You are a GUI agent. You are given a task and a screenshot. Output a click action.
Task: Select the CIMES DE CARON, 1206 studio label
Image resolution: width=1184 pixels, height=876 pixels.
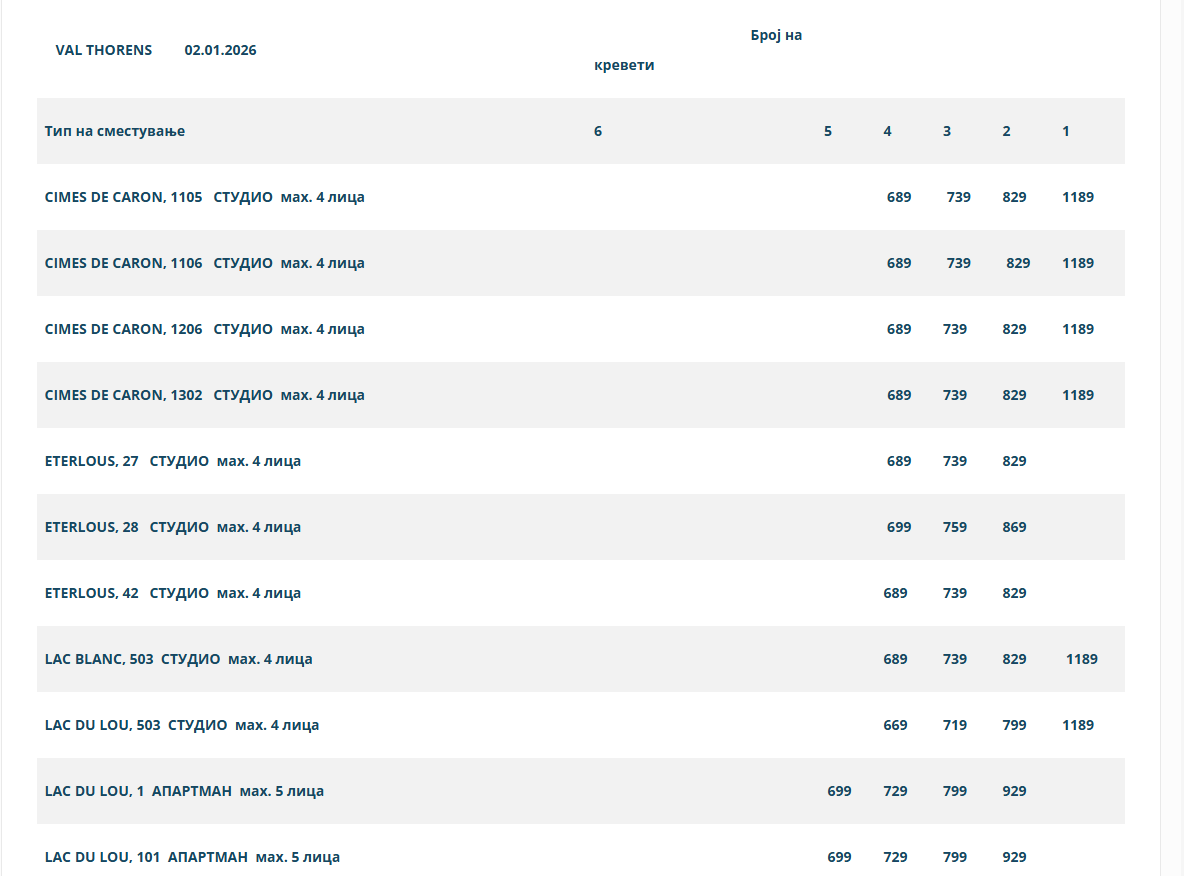pyautogui.click(x=204, y=329)
